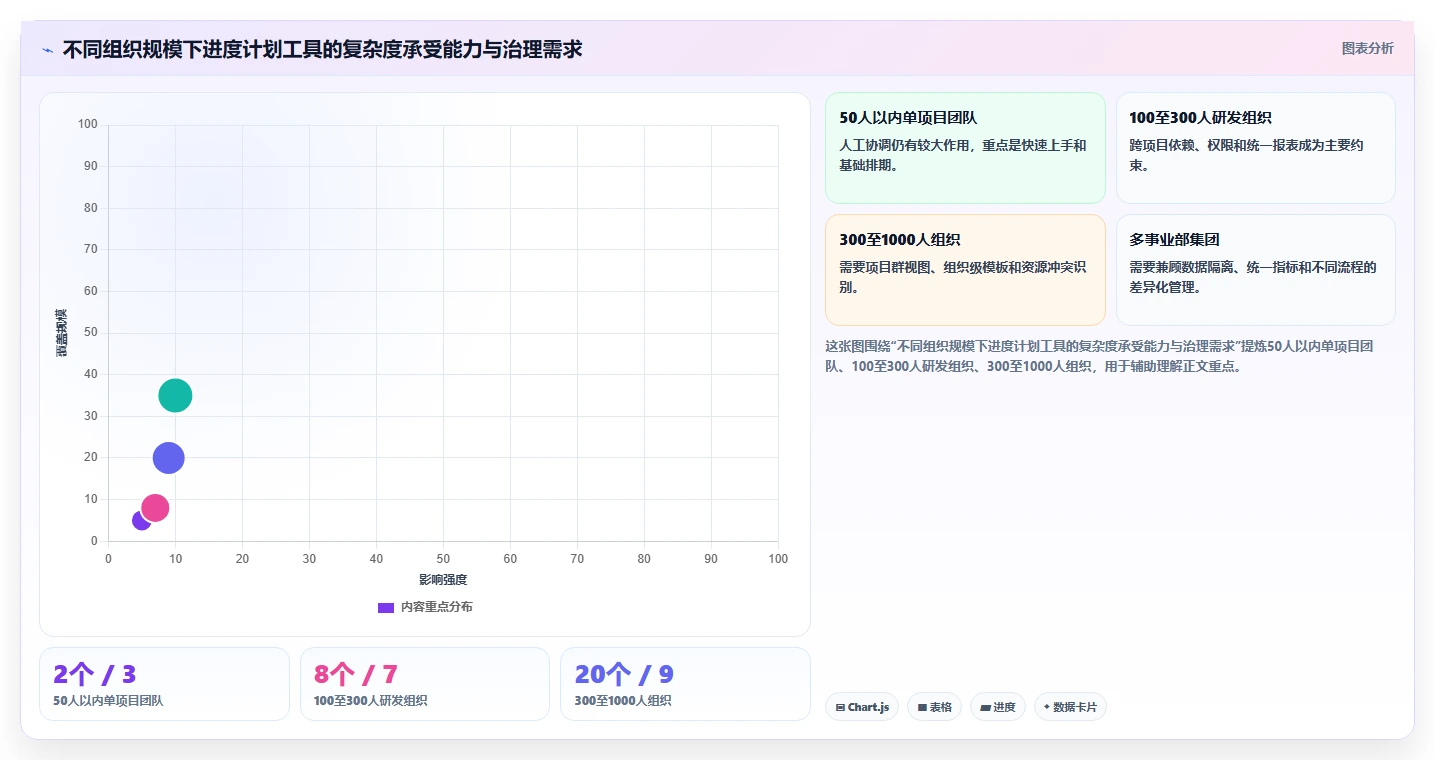Screen dimensions: 1435x760
Task: Select the teal bubble at value 35
Action: (175, 395)
